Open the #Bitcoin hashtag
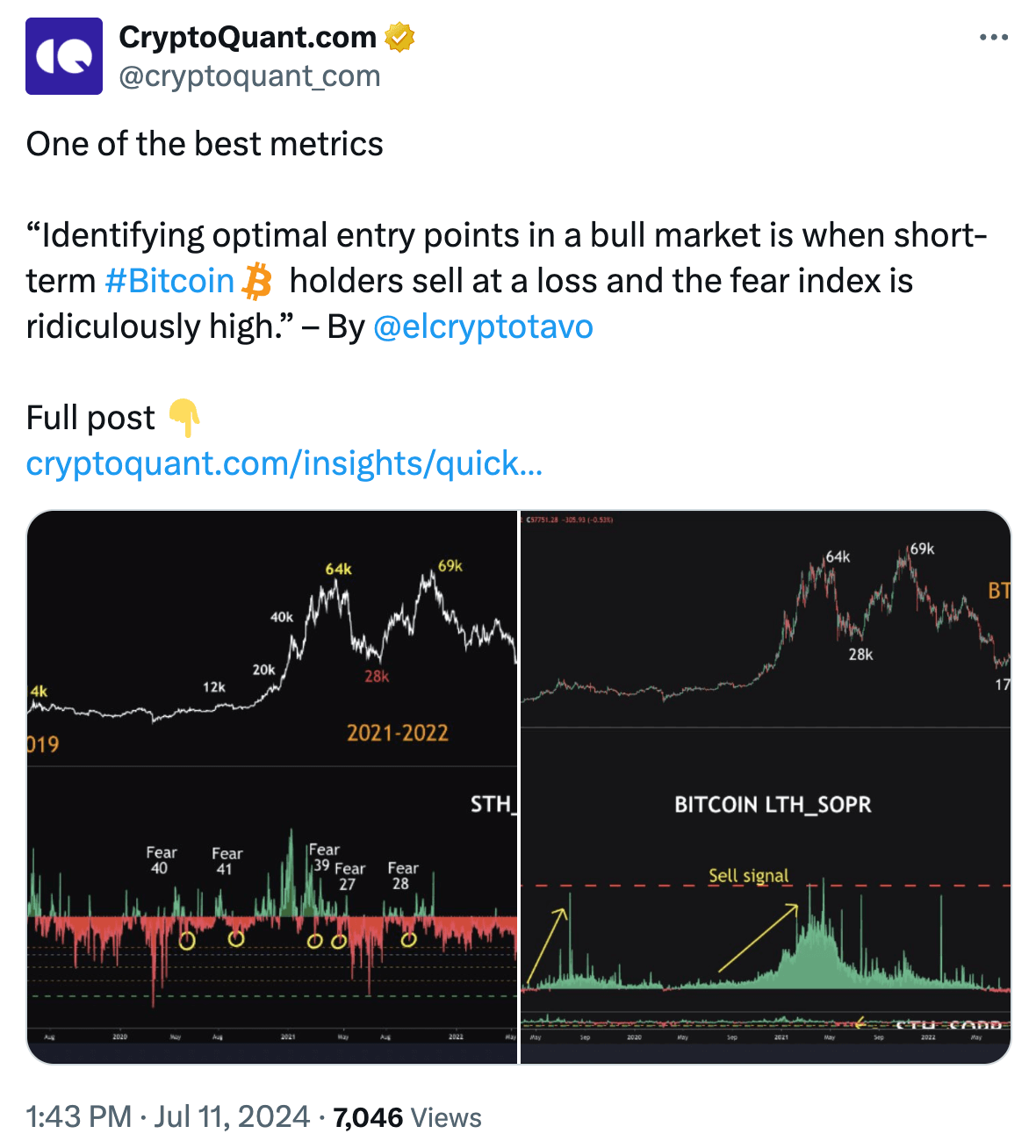Viewport: 1036px width, 1148px height. coord(168,281)
